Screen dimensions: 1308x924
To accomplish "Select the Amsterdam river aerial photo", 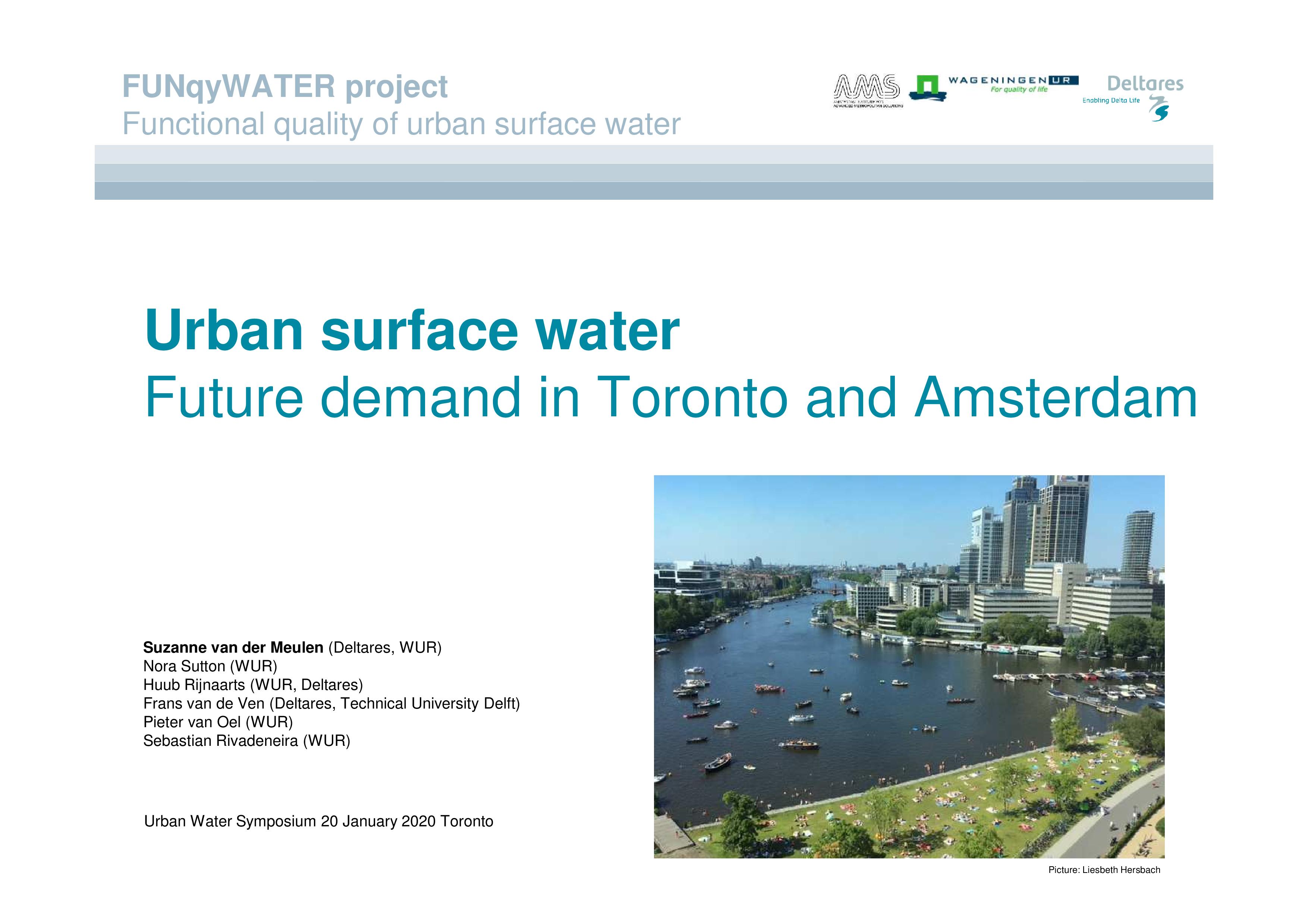I will tap(909, 666).
